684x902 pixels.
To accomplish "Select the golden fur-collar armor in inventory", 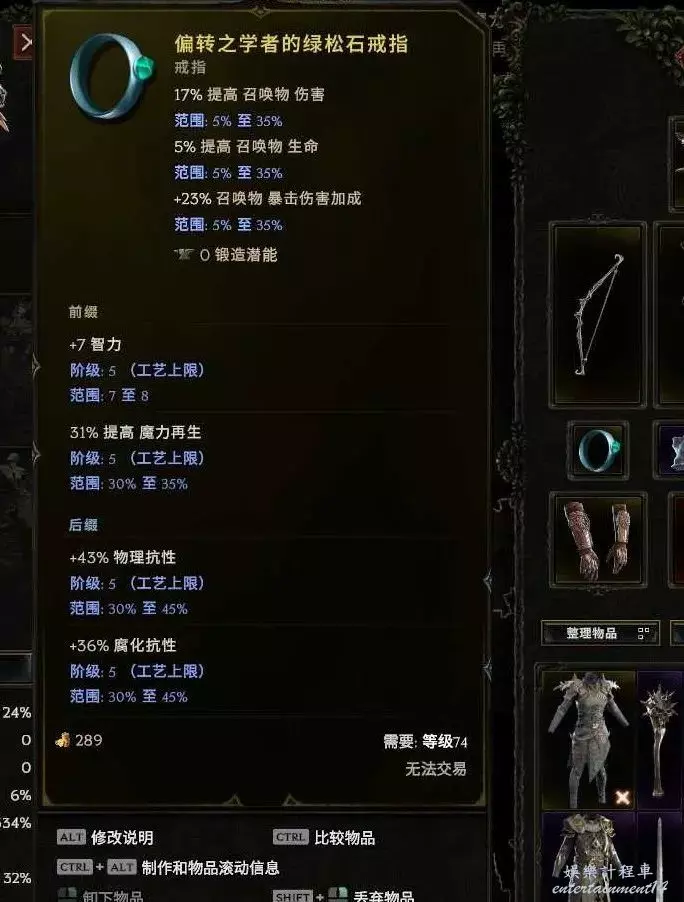I will tap(588, 856).
